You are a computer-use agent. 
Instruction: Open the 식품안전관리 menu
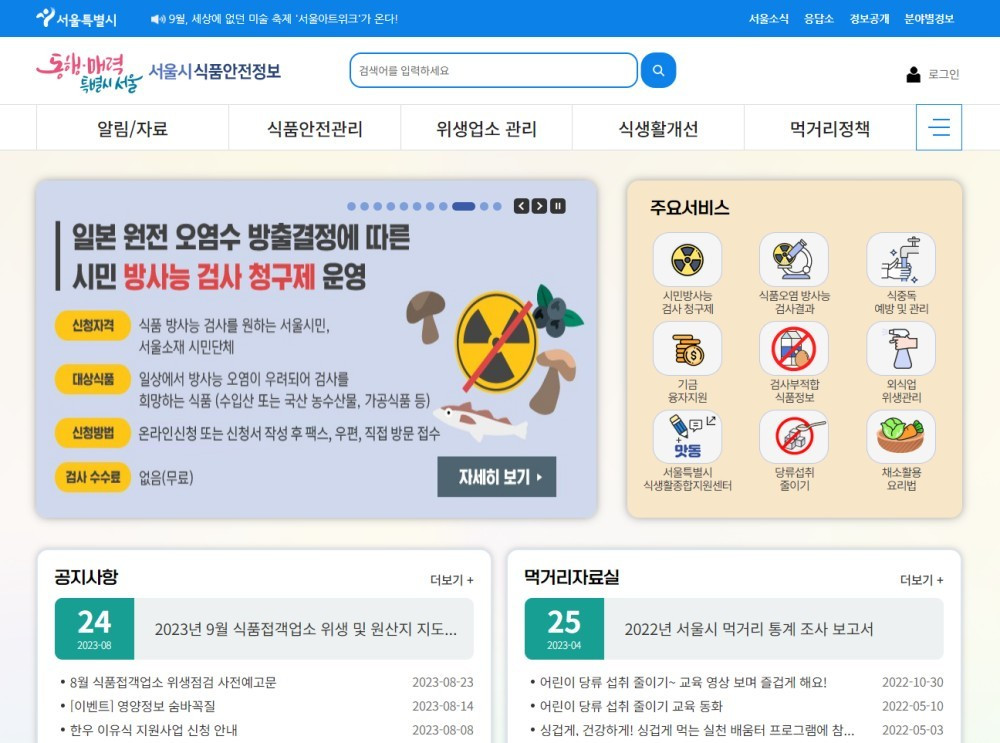(x=314, y=128)
